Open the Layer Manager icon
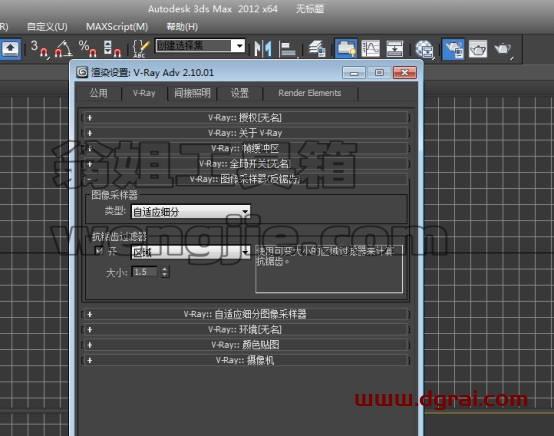The width and height of the screenshot is (554, 436). (317, 48)
